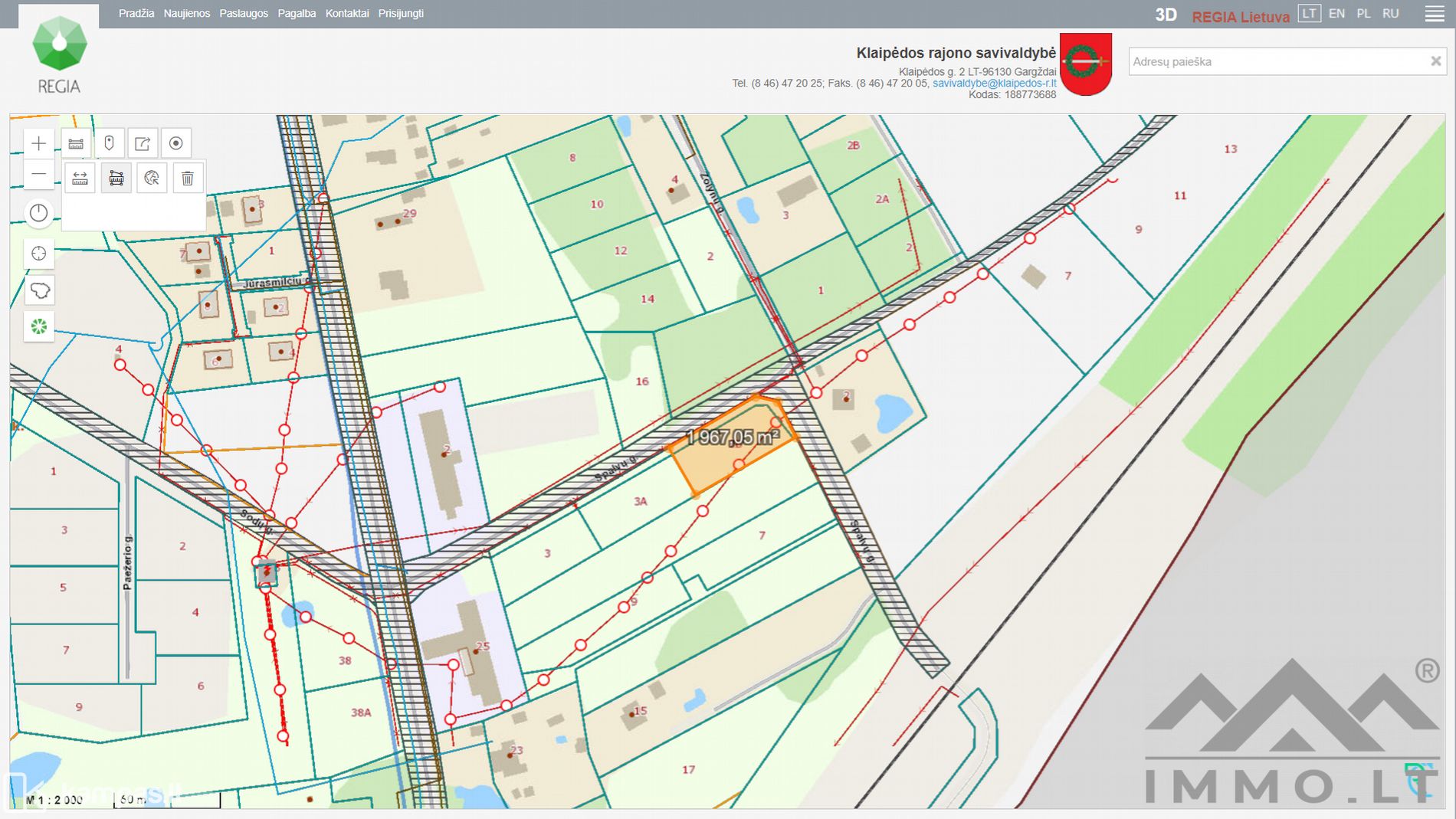This screenshot has height=819, width=1456.
Task: Click parcel labeled 3A
Action: [640, 501]
